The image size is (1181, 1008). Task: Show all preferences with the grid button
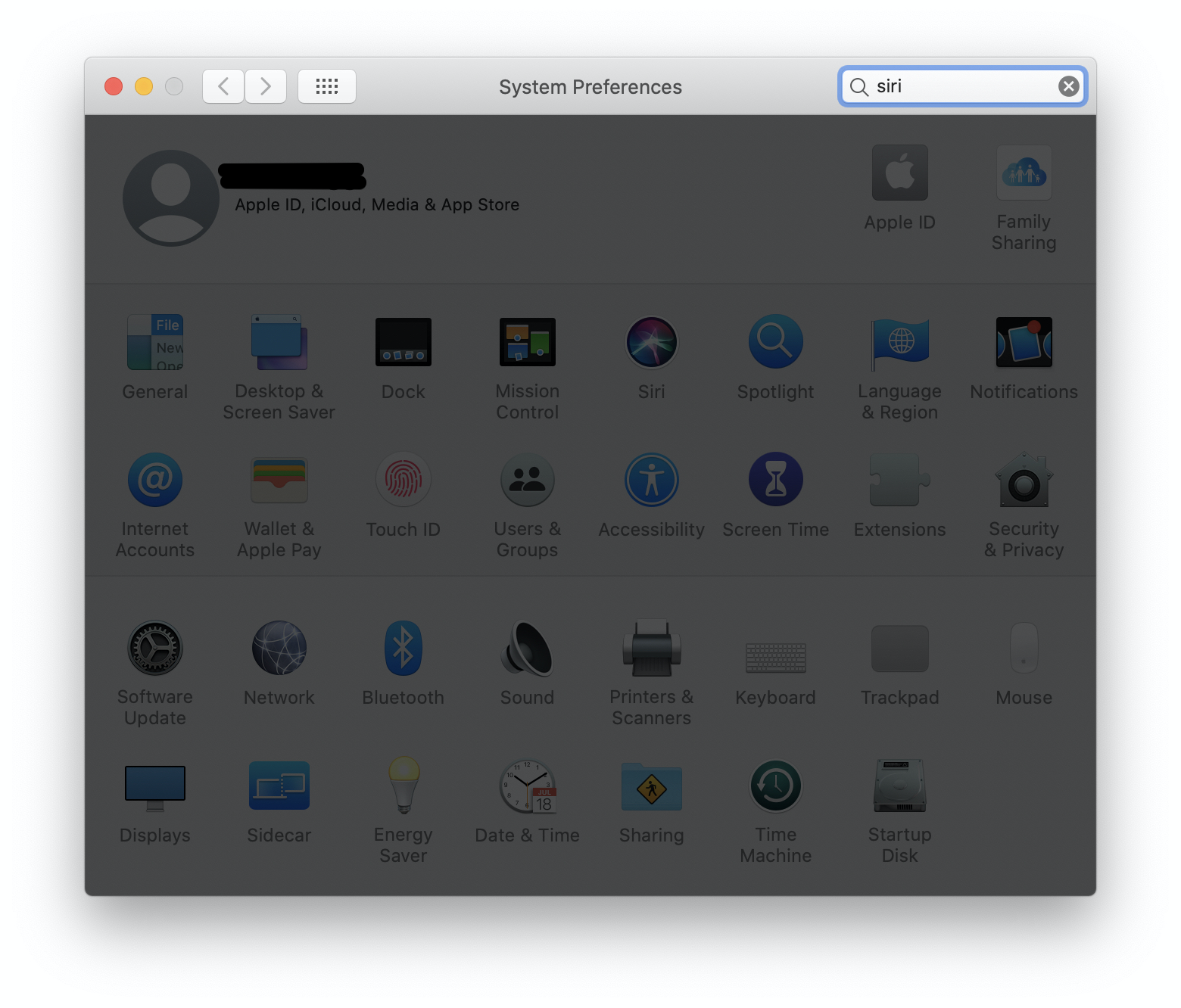coord(327,86)
